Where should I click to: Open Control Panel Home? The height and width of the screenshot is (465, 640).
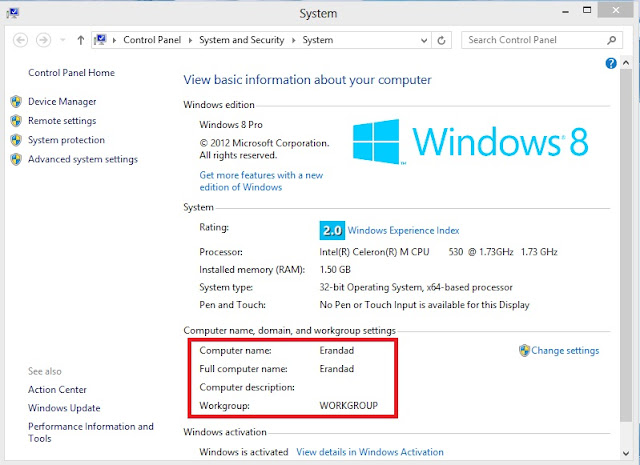71,73
